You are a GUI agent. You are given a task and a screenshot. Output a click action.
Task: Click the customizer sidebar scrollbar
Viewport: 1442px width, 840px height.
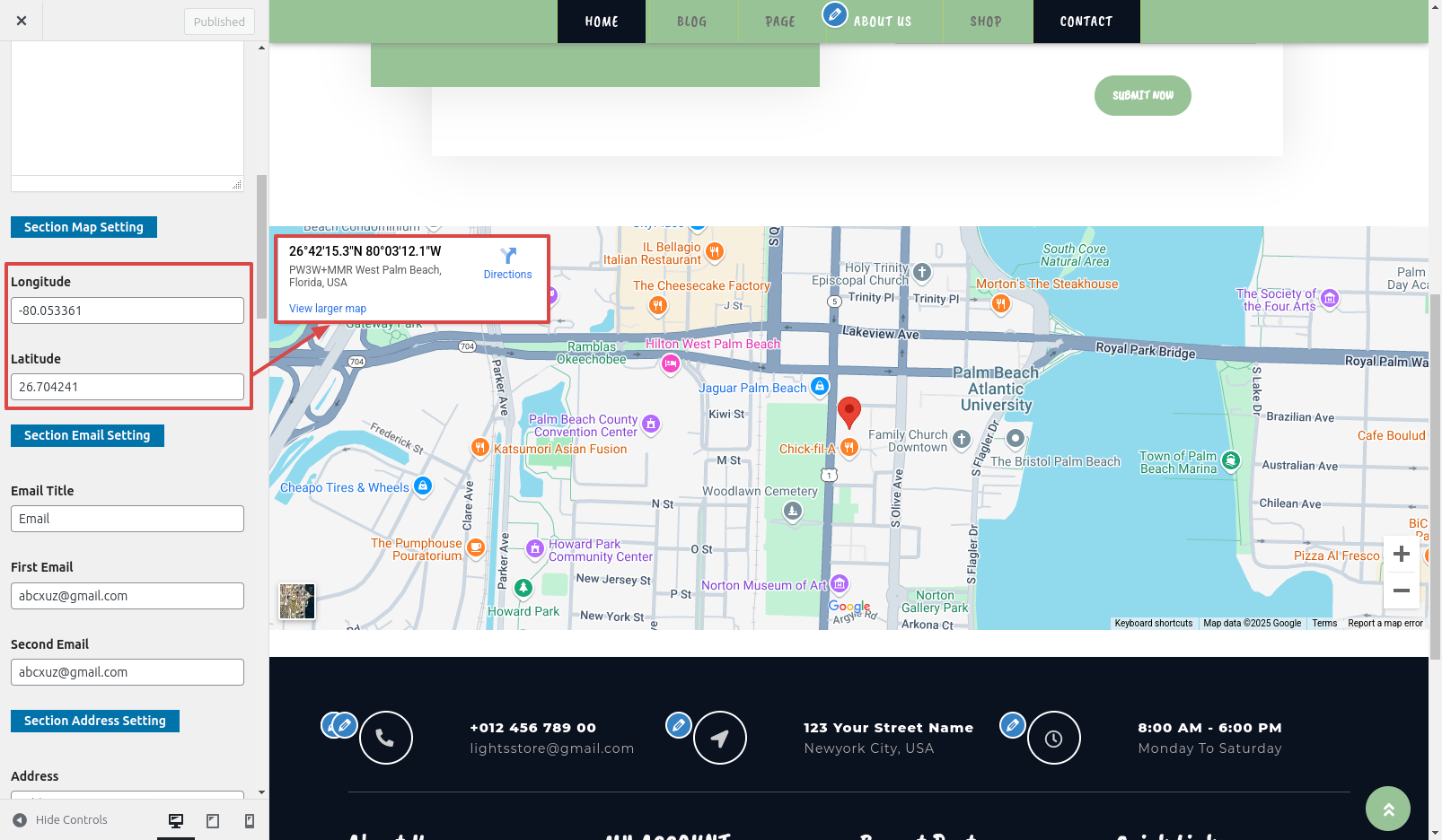(x=261, y=247)
